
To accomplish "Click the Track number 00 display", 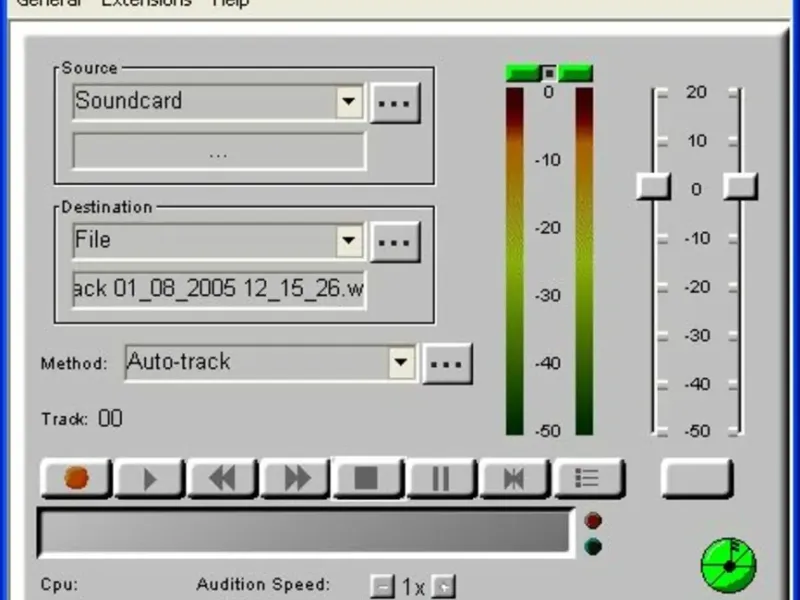I will coord(110,419).
